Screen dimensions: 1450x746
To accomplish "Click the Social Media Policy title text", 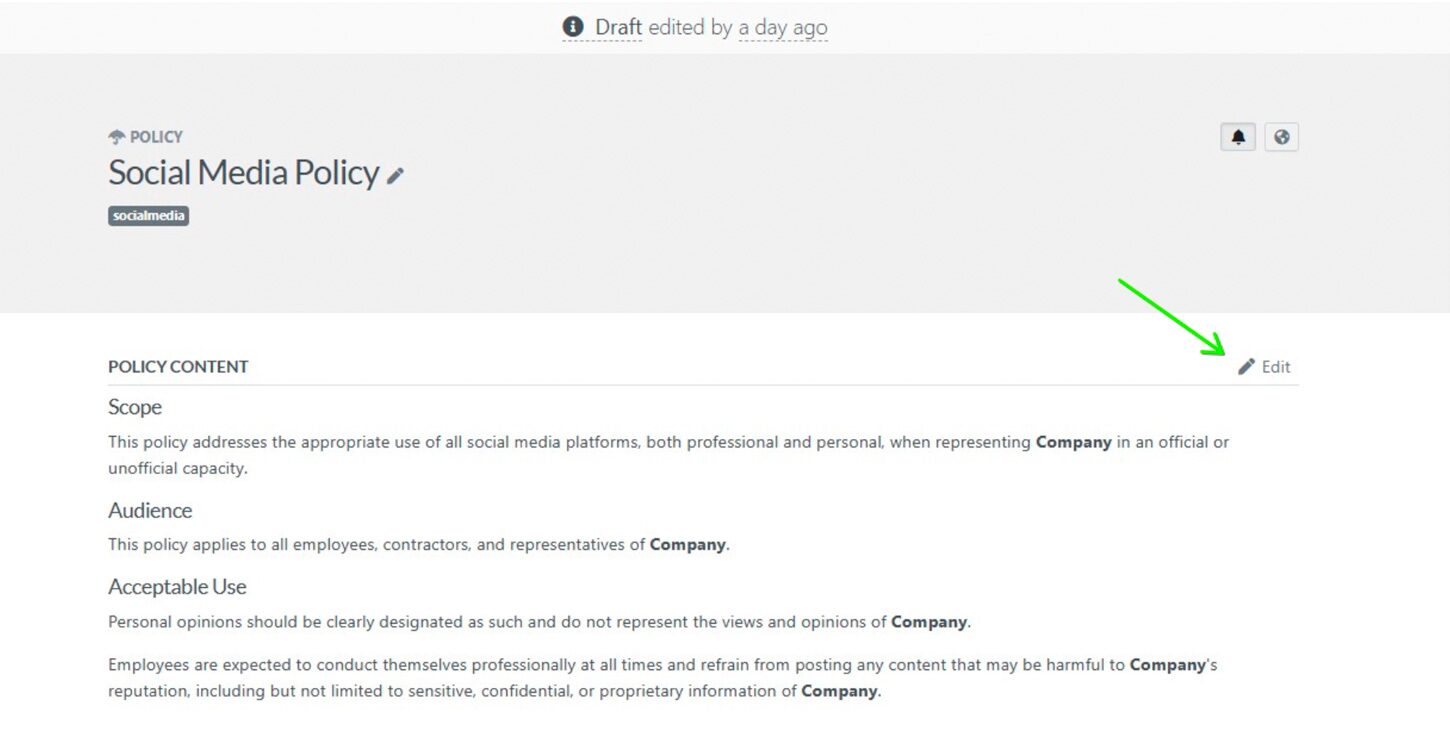I will pos(243,172).
